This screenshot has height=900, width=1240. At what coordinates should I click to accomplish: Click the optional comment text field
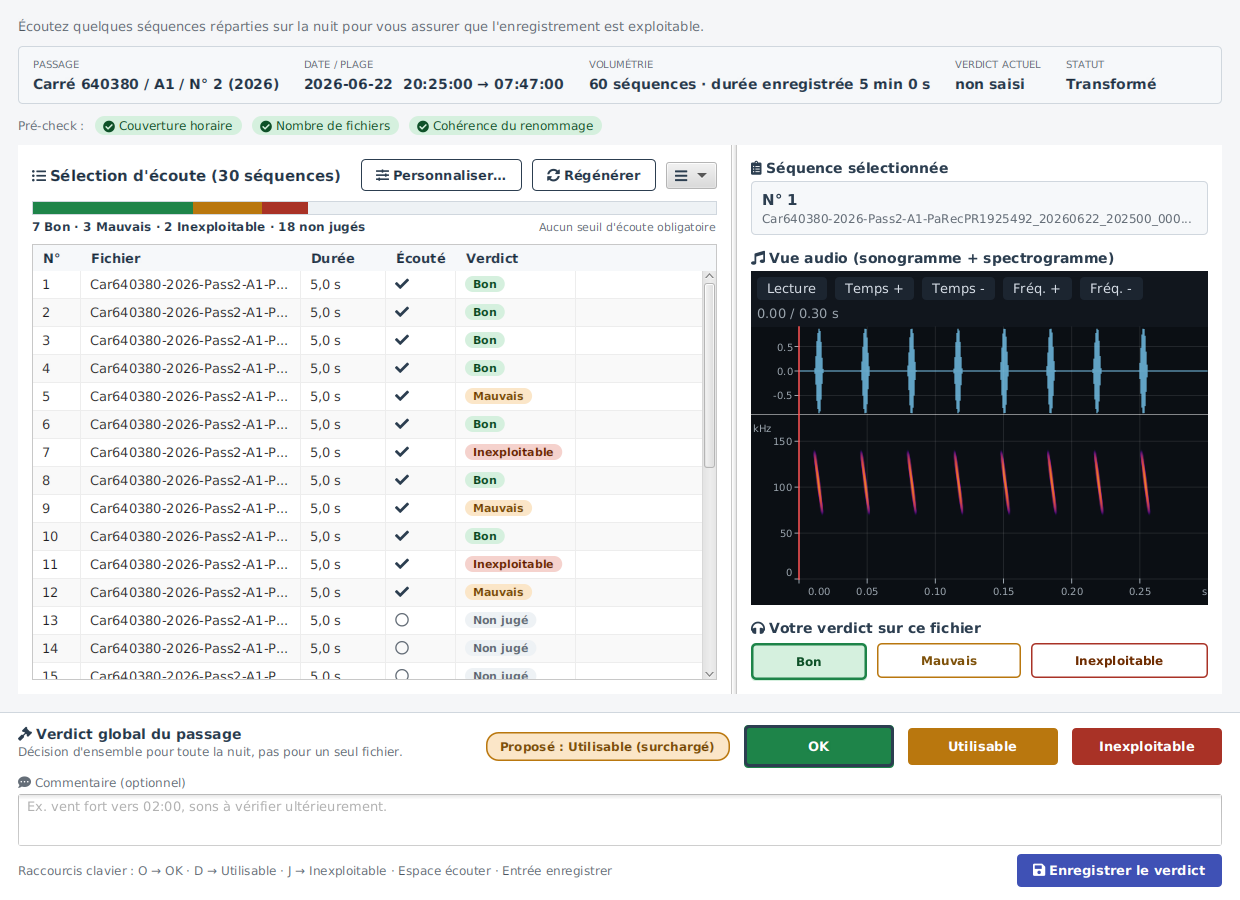[620, 820]
